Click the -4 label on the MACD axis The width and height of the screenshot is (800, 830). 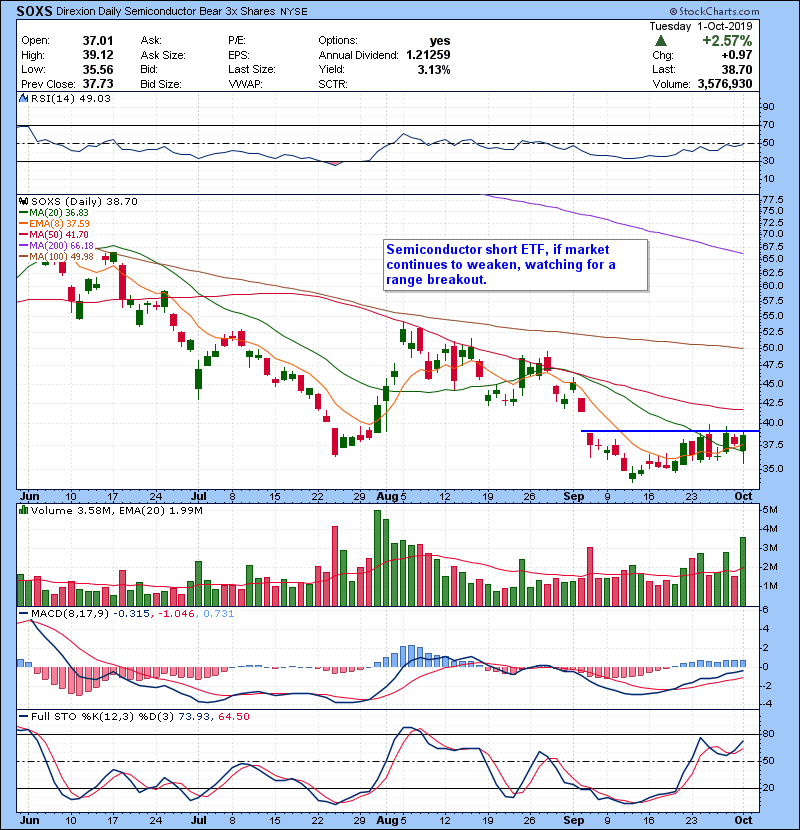(x=766, y=704)
